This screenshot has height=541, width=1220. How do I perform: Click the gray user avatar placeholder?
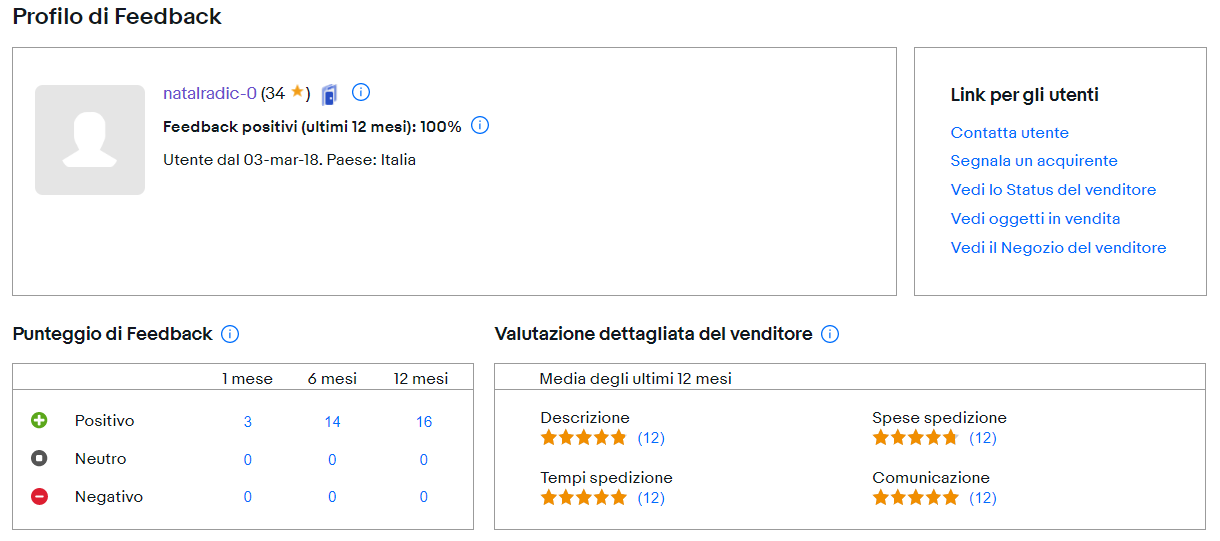[90, 140]
